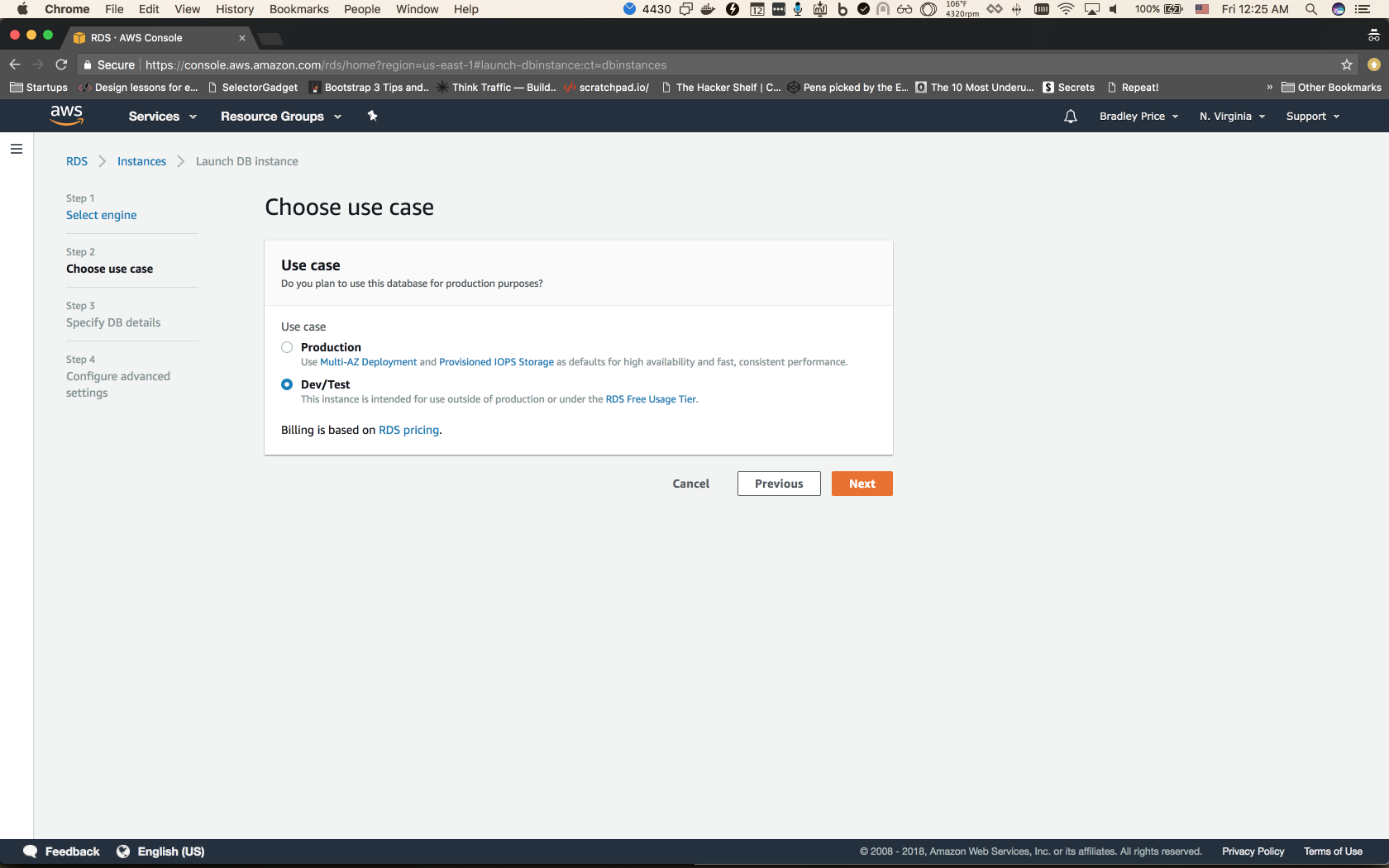Open the Spotlight search magnifier
Image resolution: width=1389 pixels, height=868 pixels.
(x=1311, y=9)
